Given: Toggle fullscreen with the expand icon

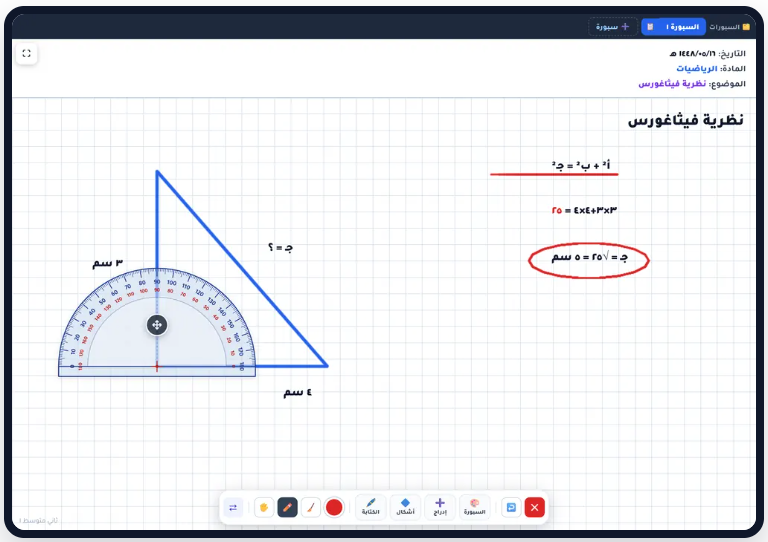Looking at the screenshot, I should (x=26, y=53).
